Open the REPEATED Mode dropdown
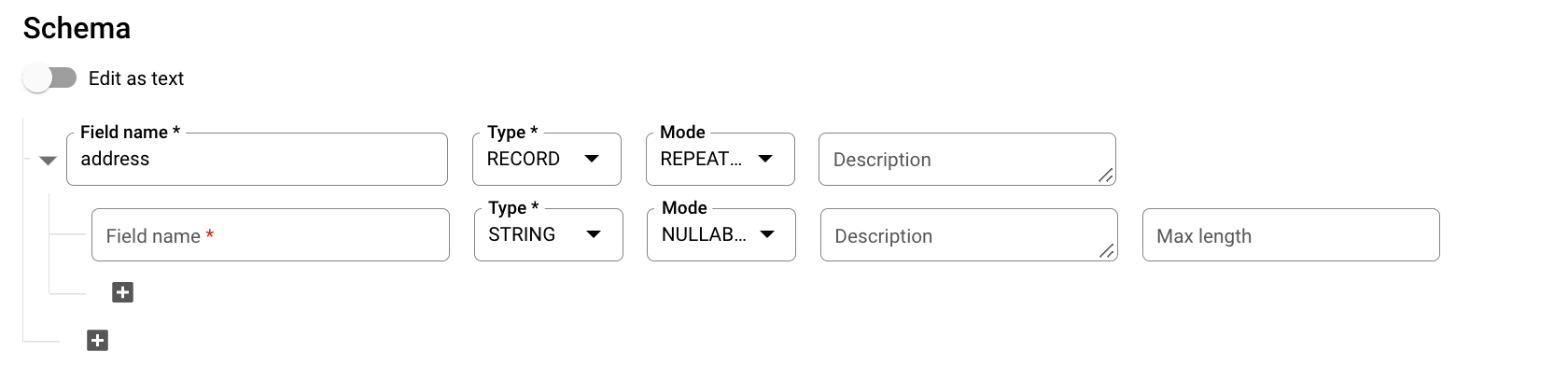1568x366 pixels. 721,159
